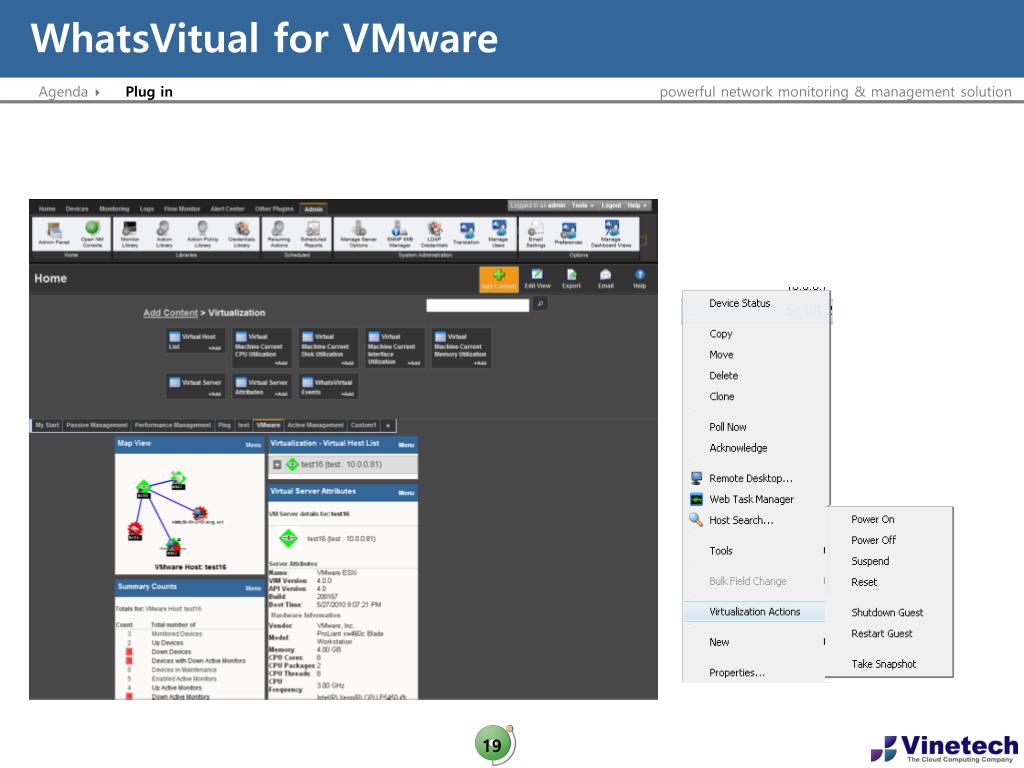
Task: Click the content search input field
Action: pyautogui.click(x=477, y=304)
